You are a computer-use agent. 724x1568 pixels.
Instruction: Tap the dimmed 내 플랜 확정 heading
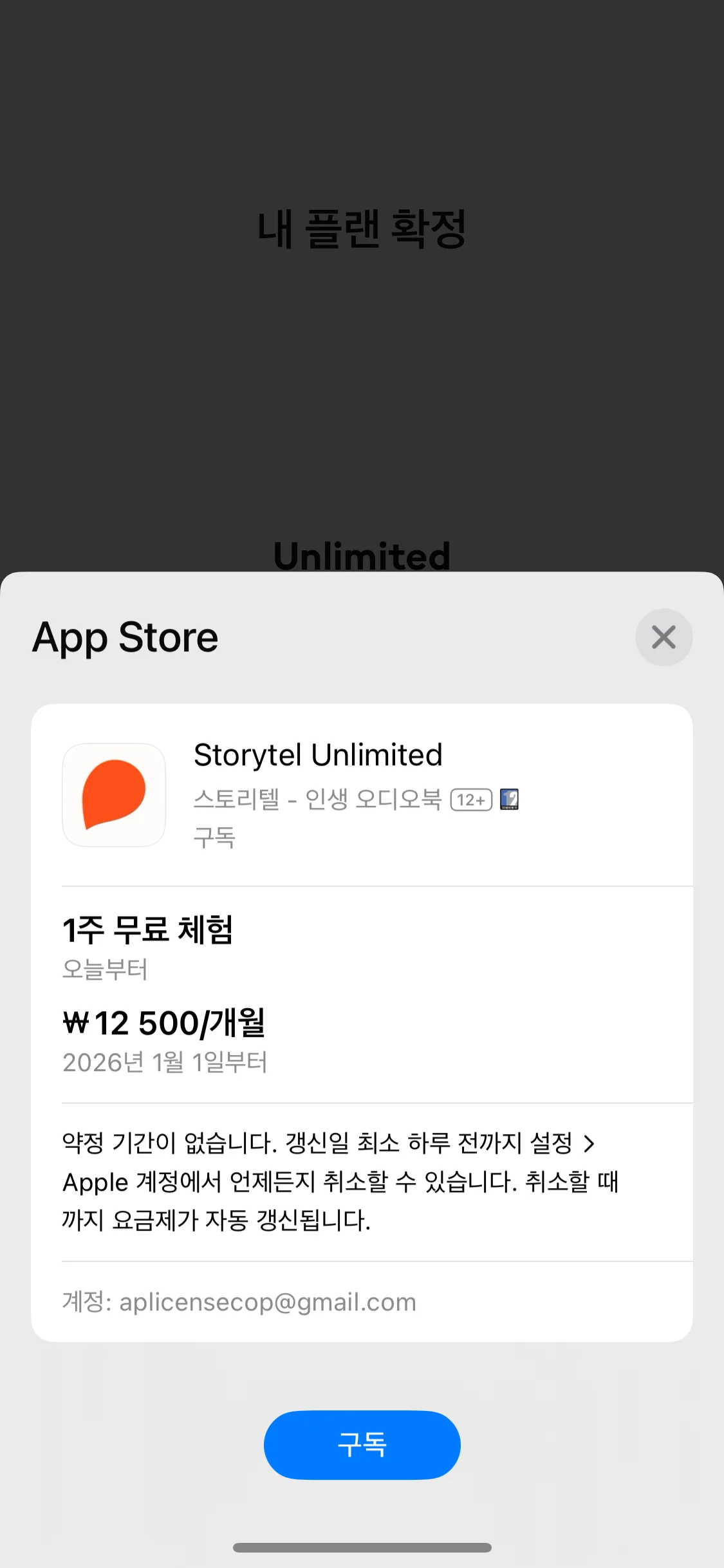362,229
